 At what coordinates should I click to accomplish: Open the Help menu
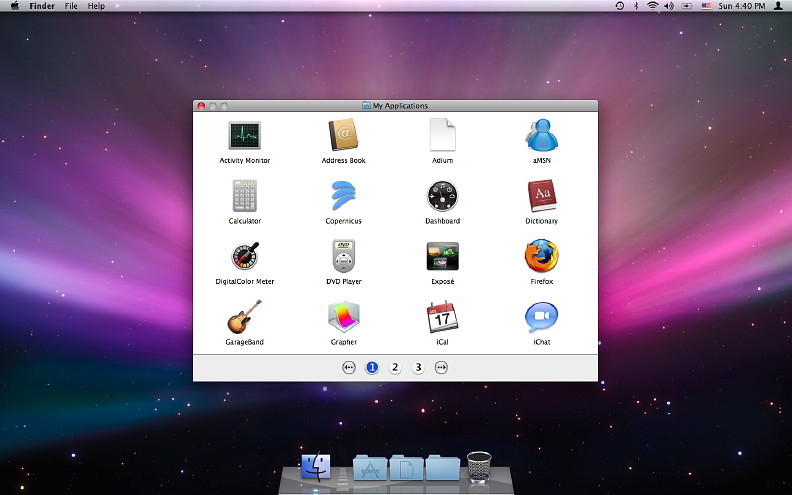pyautogui.click(x=96, y=6)
